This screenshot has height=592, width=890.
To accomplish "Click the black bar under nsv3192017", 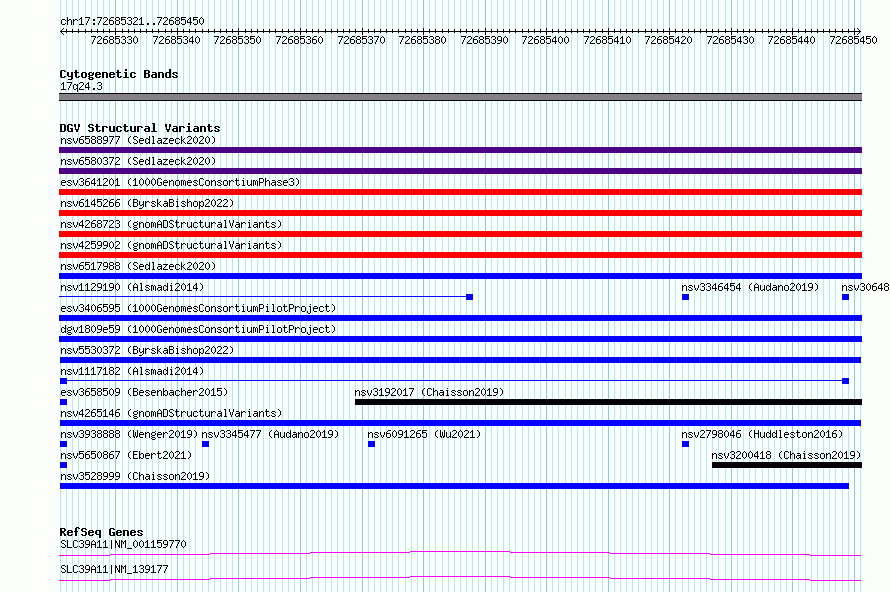I will (x=608, y=402).
